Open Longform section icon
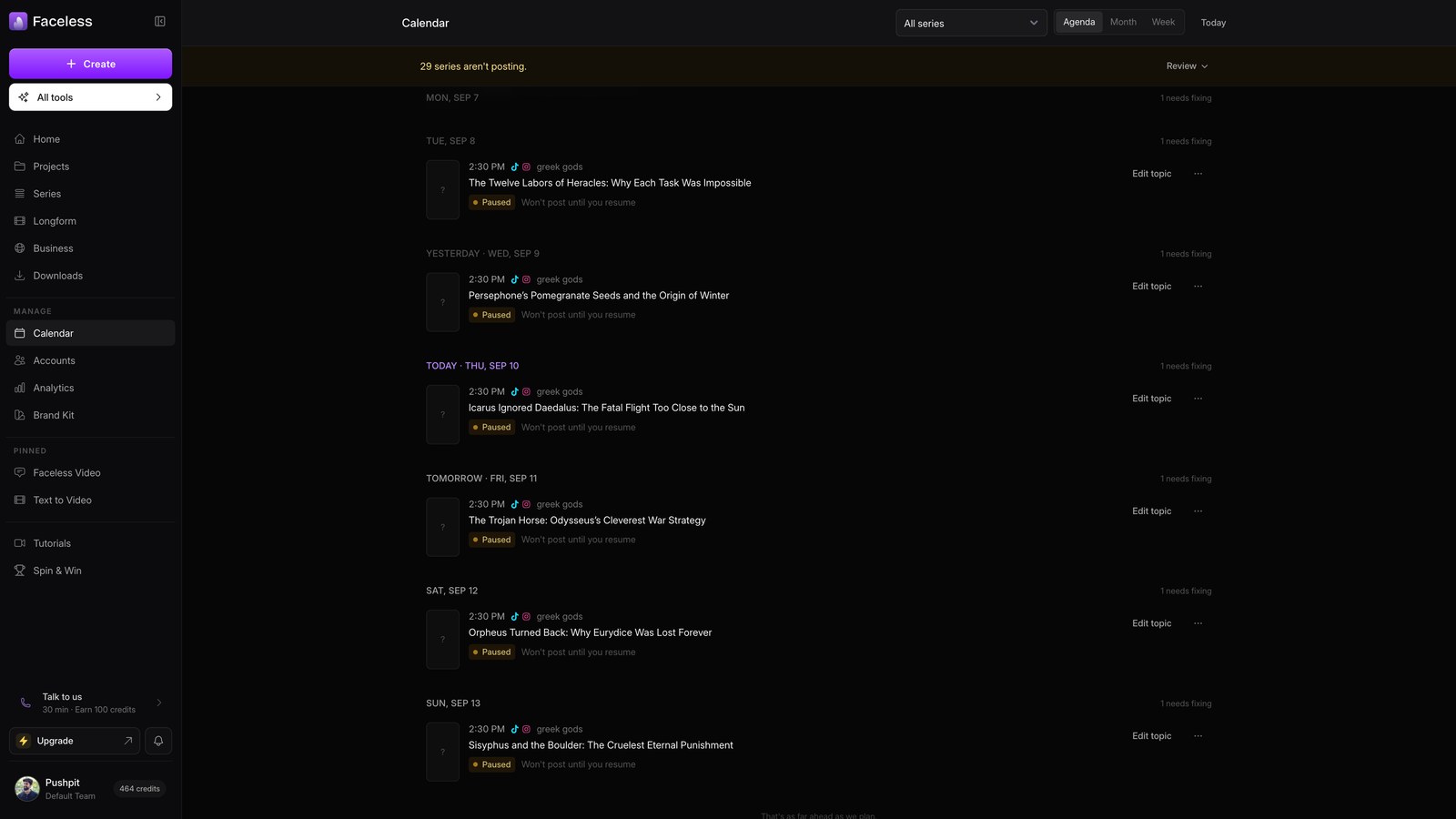The height and width of the screenshot is (819, 1456). (x=20, y=221)
